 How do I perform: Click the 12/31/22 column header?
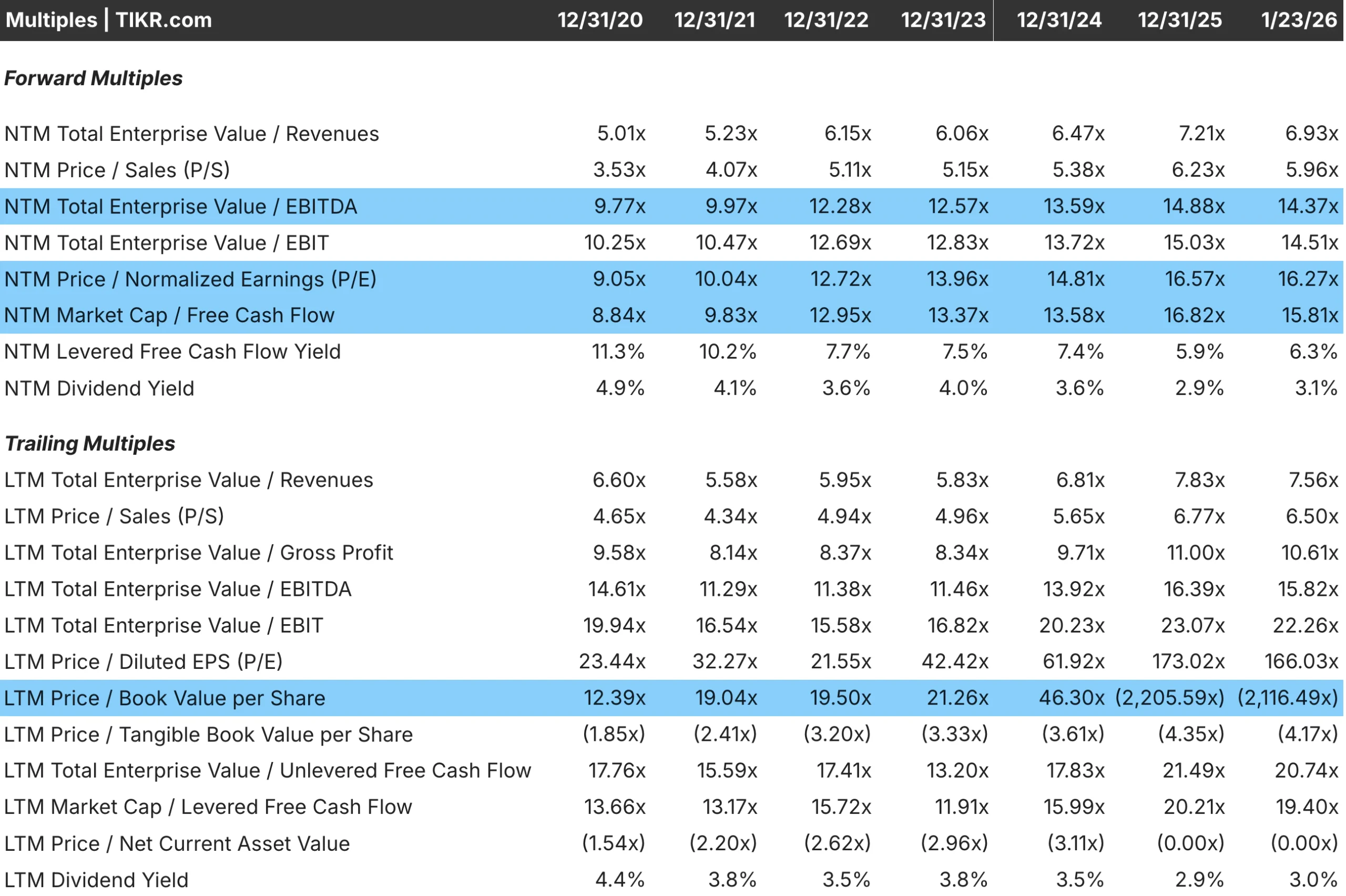[x=826, y=19]
